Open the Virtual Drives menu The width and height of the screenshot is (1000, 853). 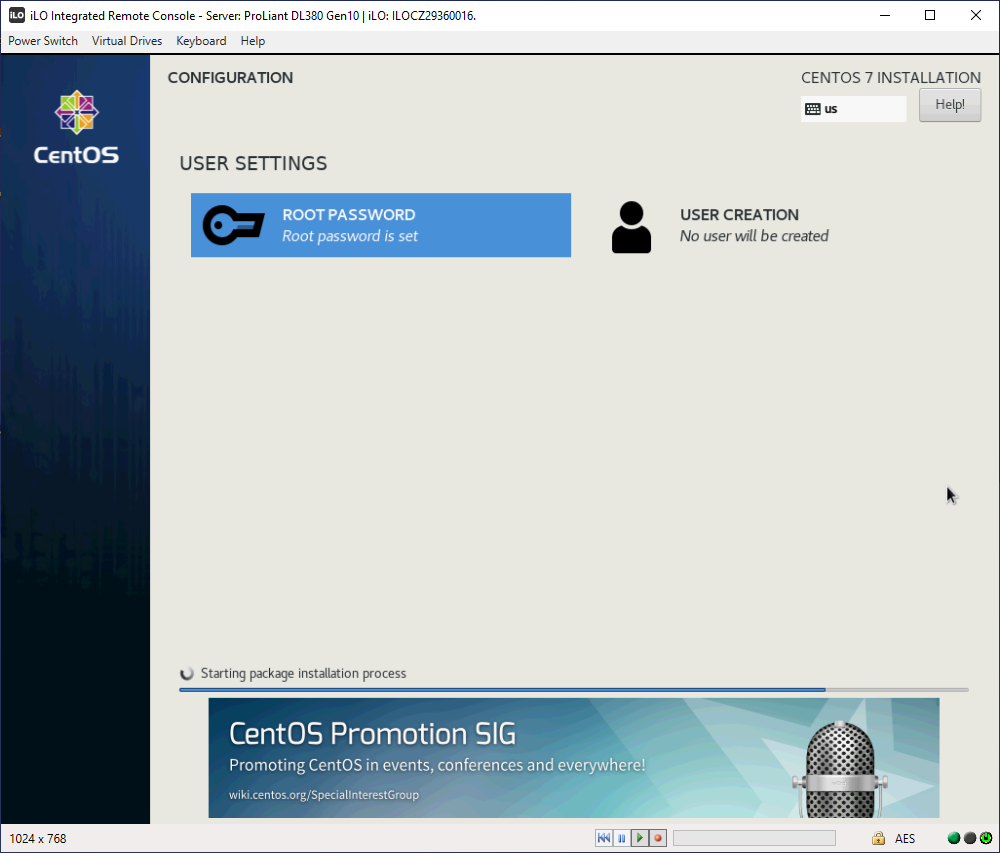click(127, 41)
